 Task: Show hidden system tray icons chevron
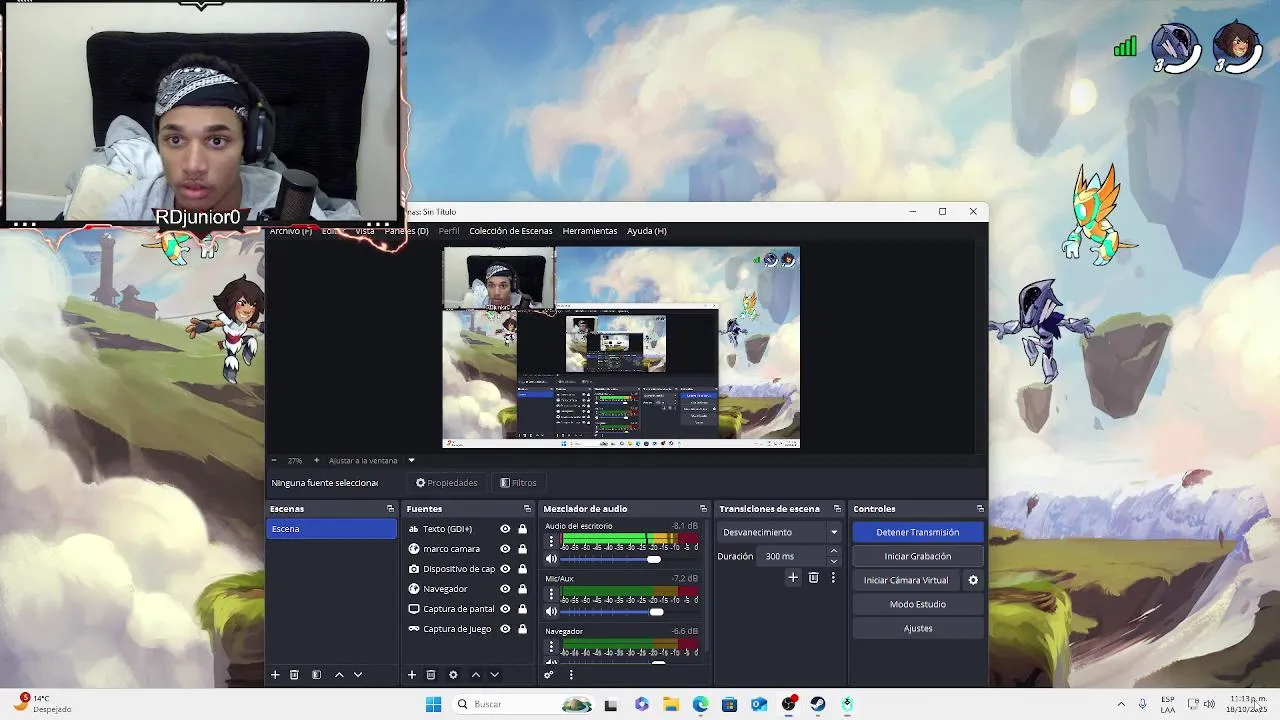(x=1121, y=704)
